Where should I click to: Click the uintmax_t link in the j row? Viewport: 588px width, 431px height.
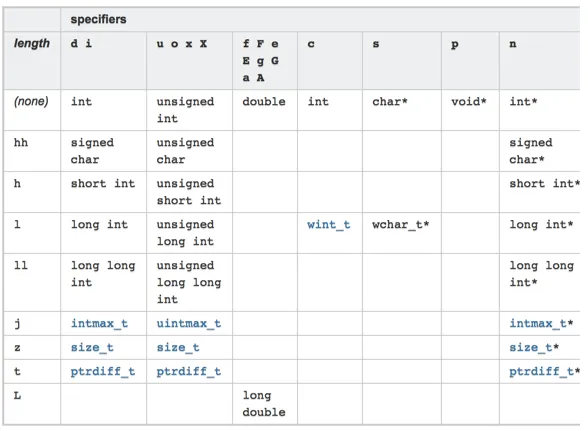pos(189,323)
